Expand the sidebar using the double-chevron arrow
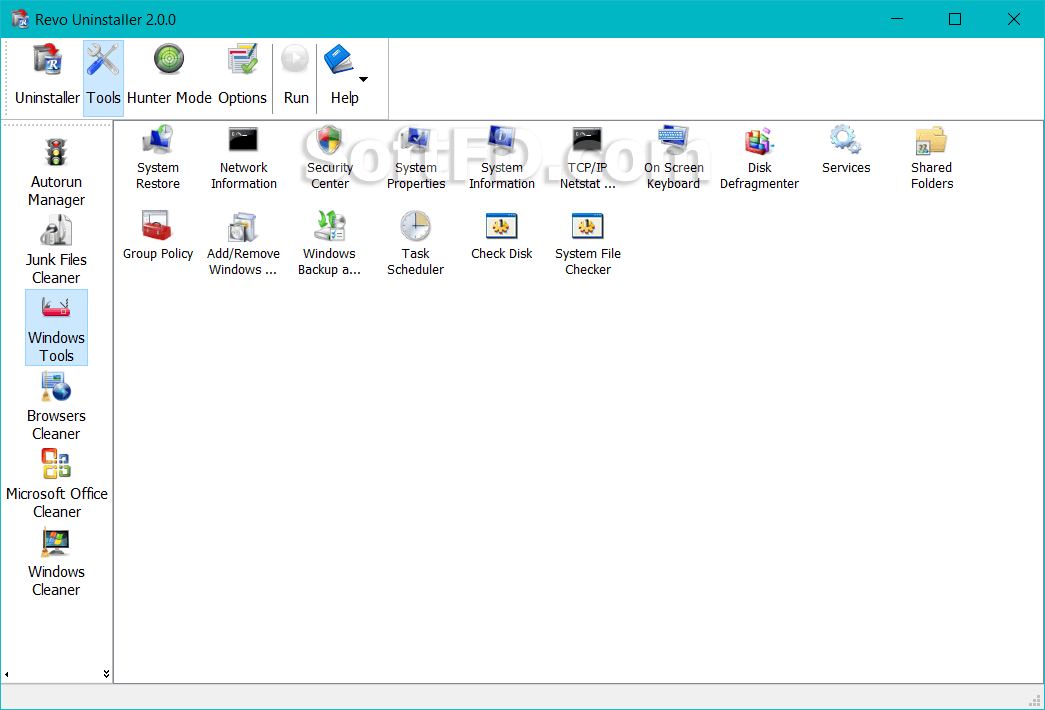1045x710 pixels. point(107,674)
